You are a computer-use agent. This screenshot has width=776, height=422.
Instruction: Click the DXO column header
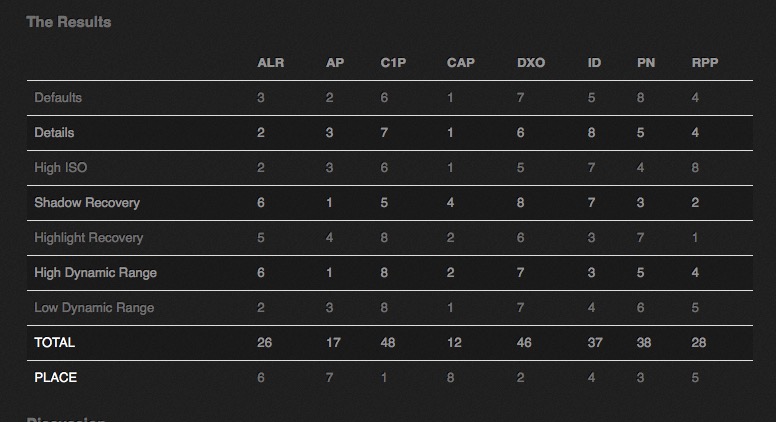tap(531, 63)
